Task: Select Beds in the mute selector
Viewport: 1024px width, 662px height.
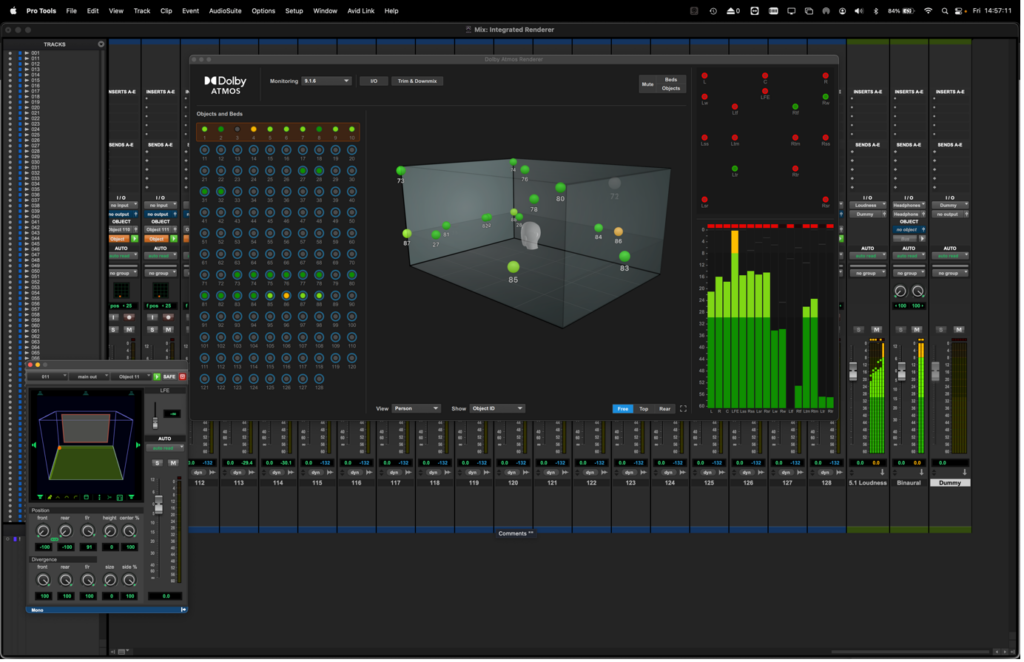Action: pos(671,80)
